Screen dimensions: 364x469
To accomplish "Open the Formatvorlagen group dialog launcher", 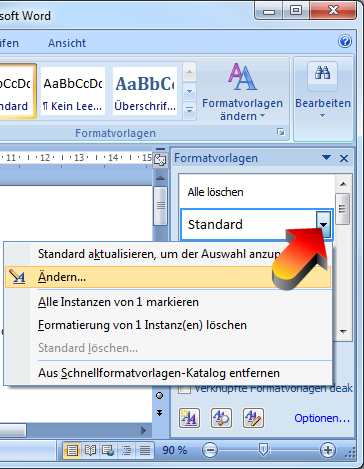I will (281, 132).
